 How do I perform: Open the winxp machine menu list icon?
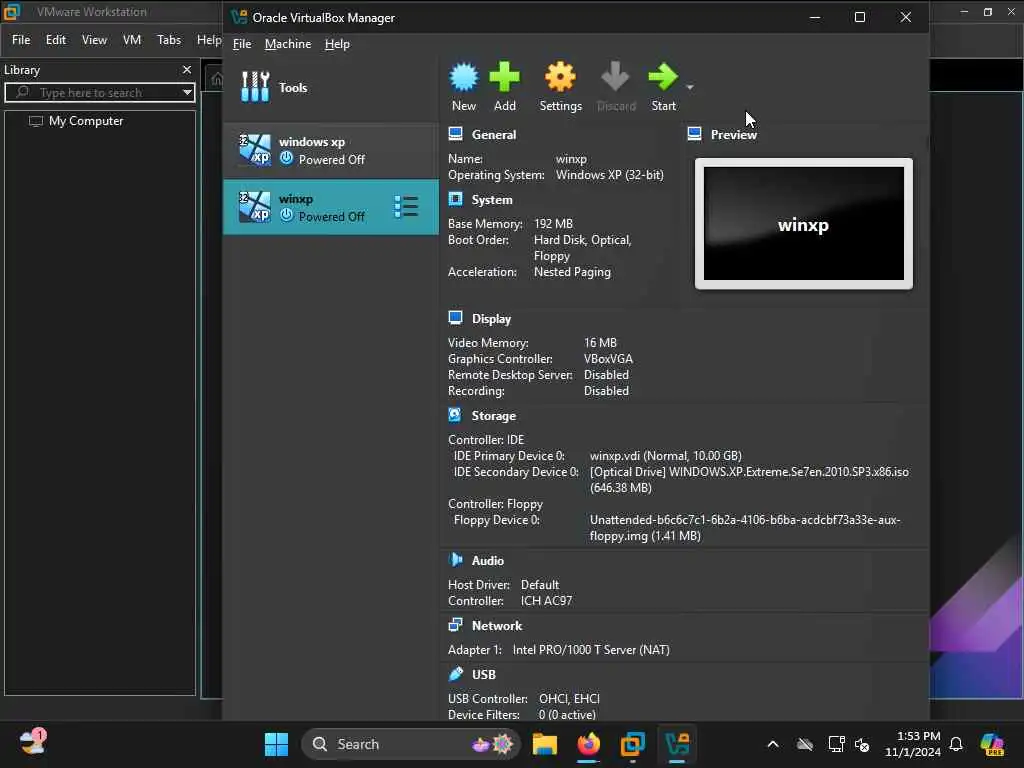pyautogui.click(x=406, y=206)
